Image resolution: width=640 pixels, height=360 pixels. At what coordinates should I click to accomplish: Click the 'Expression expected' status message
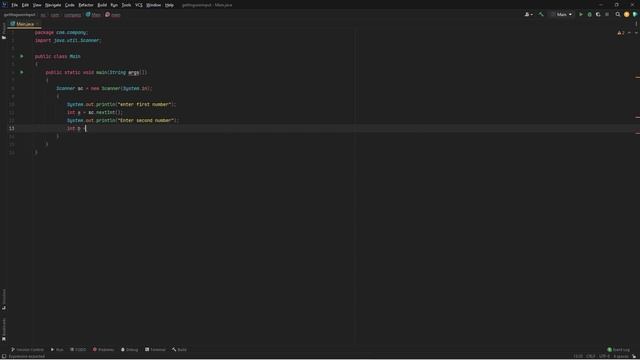click(x=27, y=357)
